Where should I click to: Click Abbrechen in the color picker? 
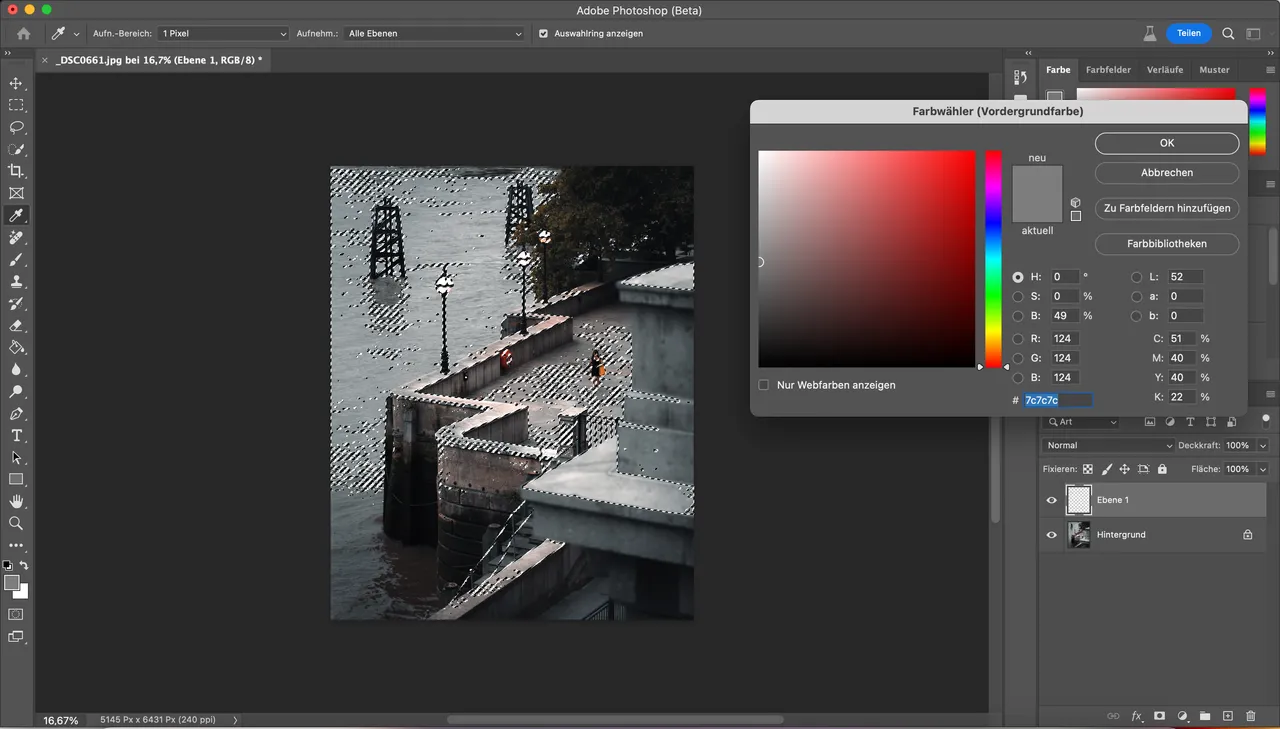point(1167,172)
